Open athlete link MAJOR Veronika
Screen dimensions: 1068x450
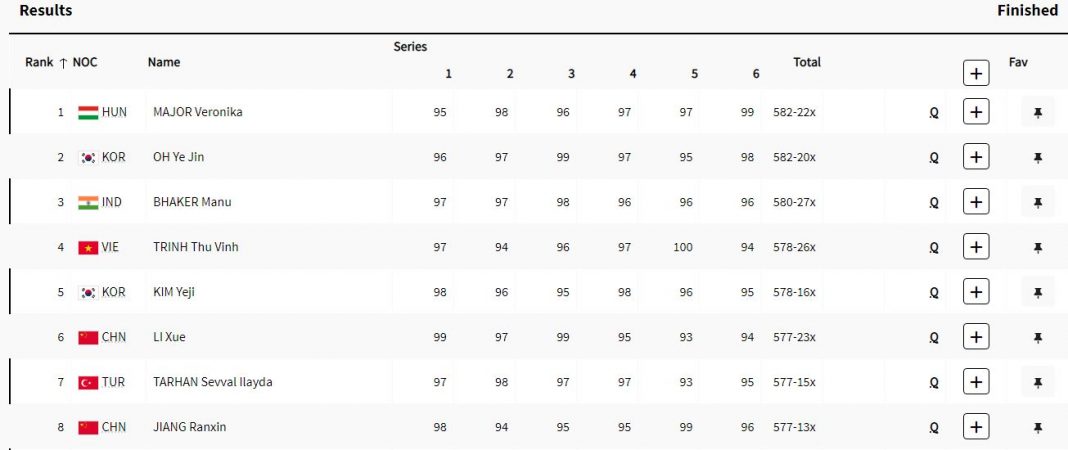tap(197, 112)
